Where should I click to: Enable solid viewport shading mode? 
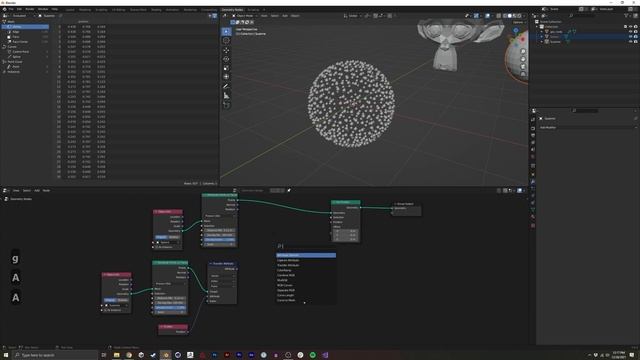(509, 16)
